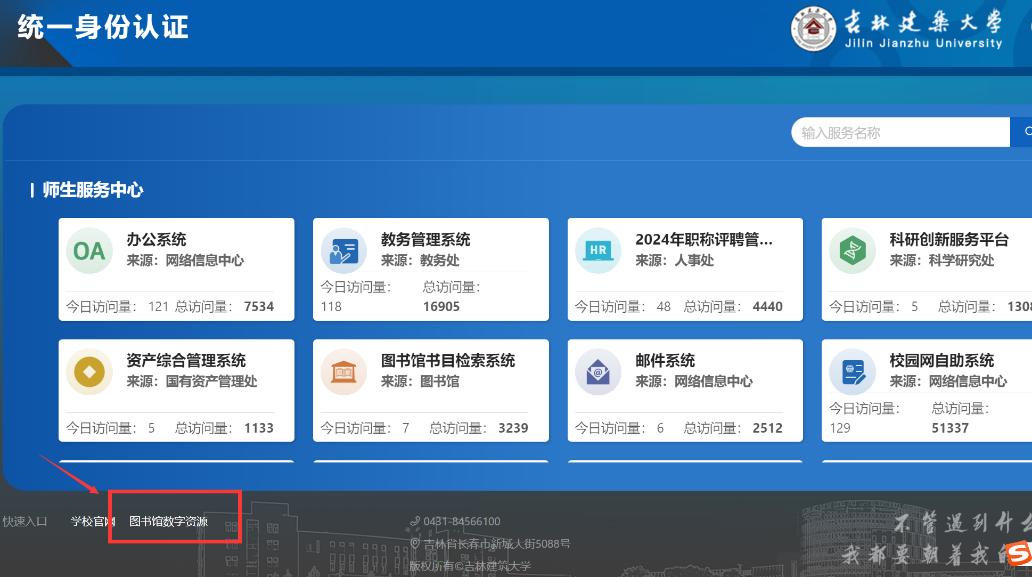Open the 办公系统 service card
The width and height of the screenshot is (1032, 577).
click(x=175, y=269)
